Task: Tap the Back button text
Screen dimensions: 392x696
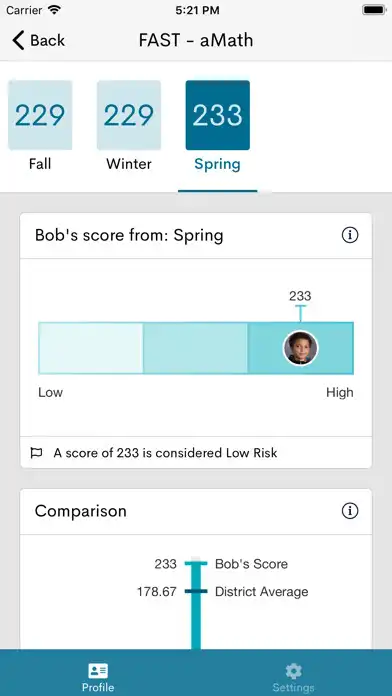Action: 48,40
